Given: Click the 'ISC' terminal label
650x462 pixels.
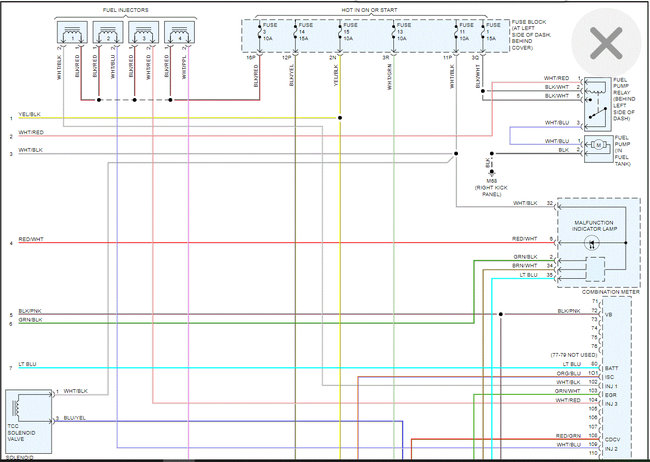Looking at the screenshot, I should [609, 377].
